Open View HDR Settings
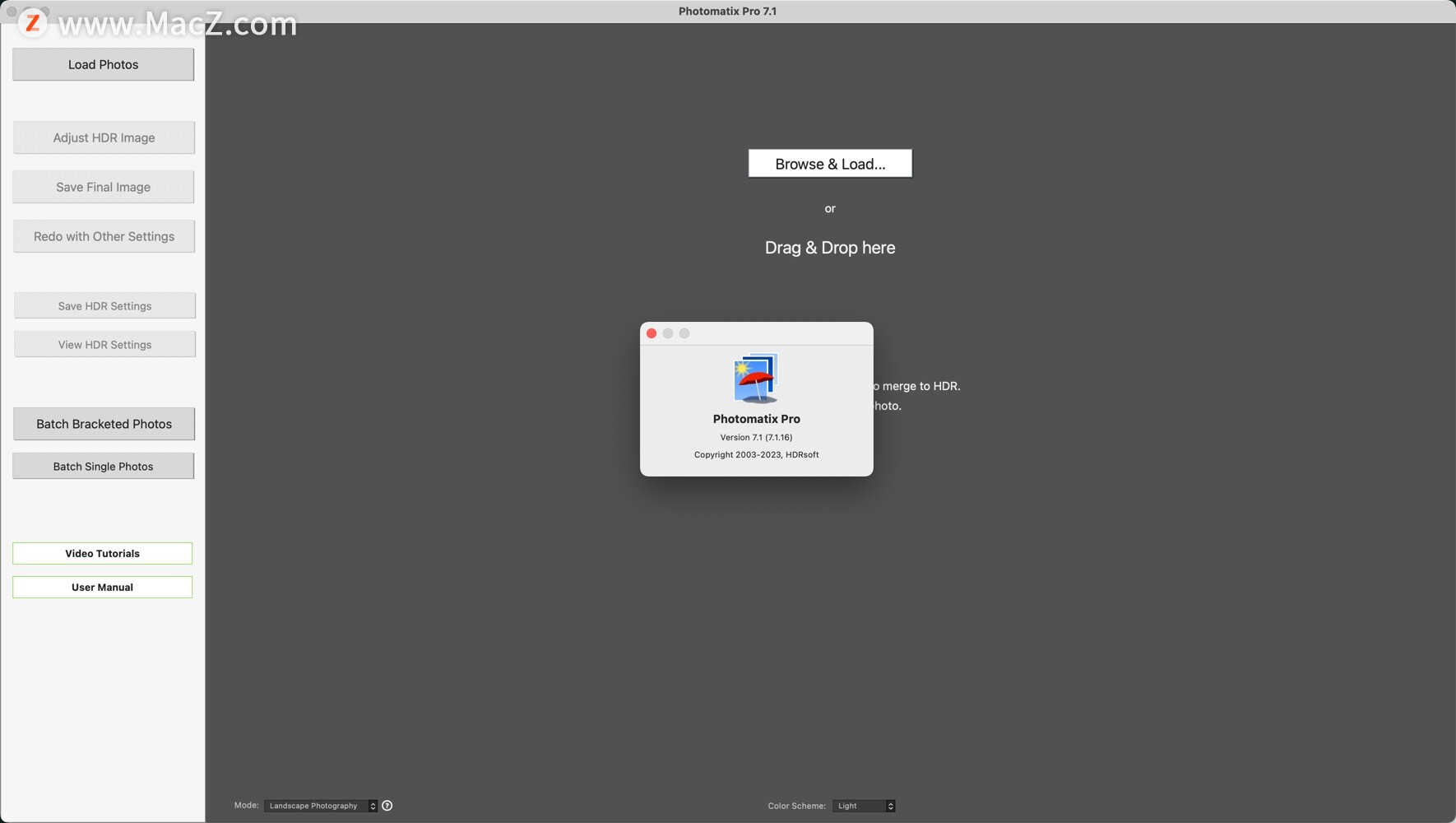The image size is (1456, 823). pyautogui.click(x=104, y=344)
